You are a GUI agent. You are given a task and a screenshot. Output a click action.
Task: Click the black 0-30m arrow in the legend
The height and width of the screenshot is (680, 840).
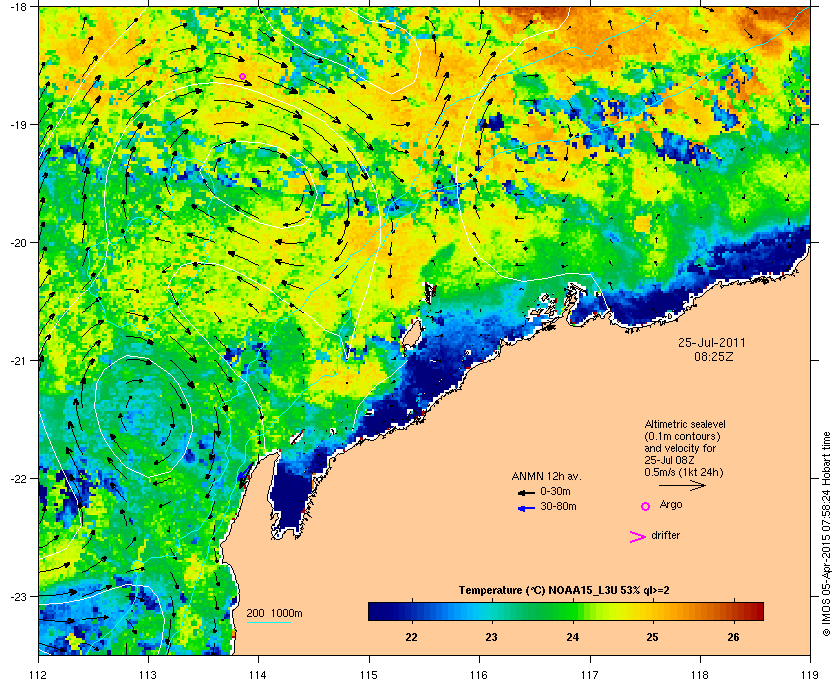coord(527,492)
